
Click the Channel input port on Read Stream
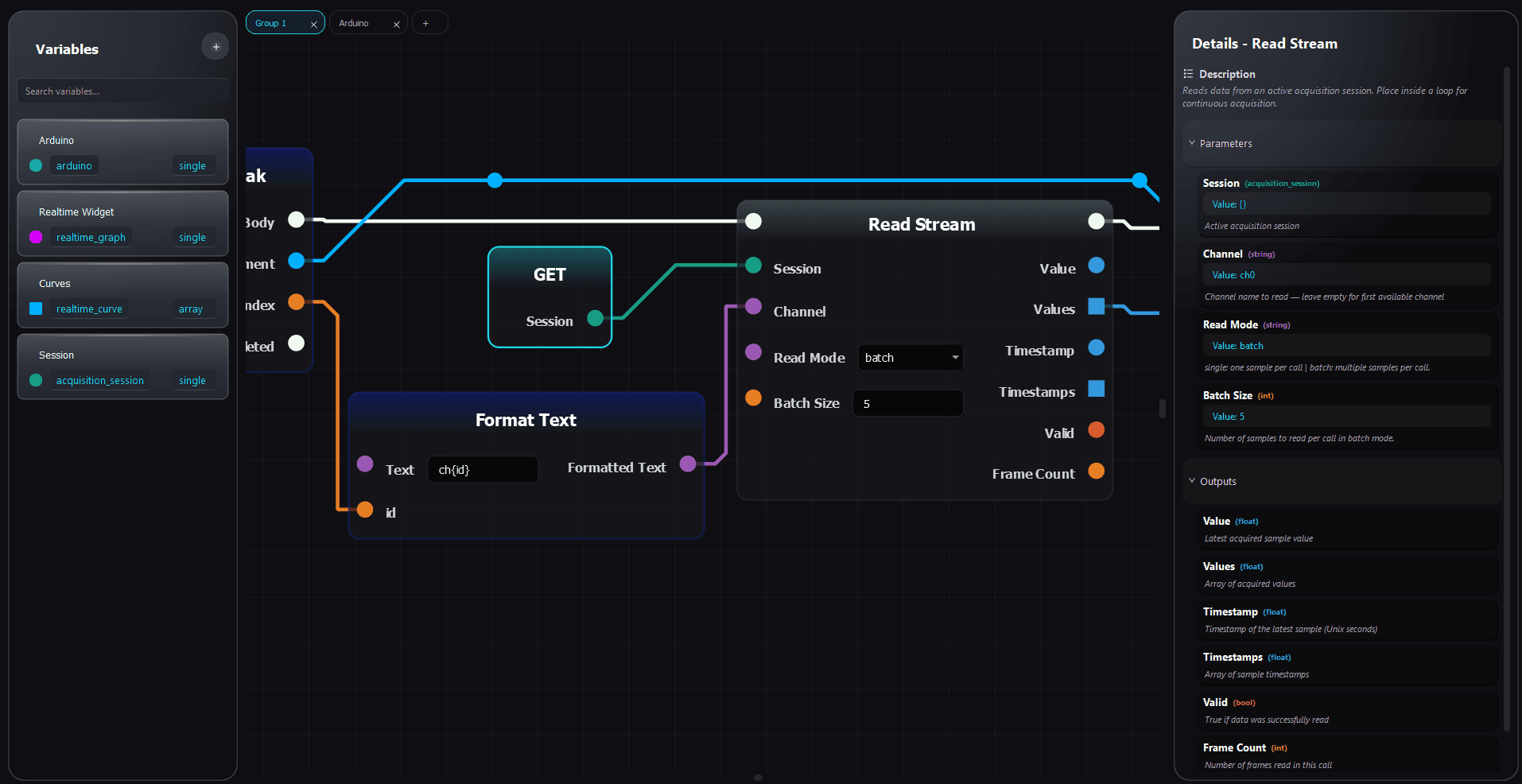[x=752, y=307]
